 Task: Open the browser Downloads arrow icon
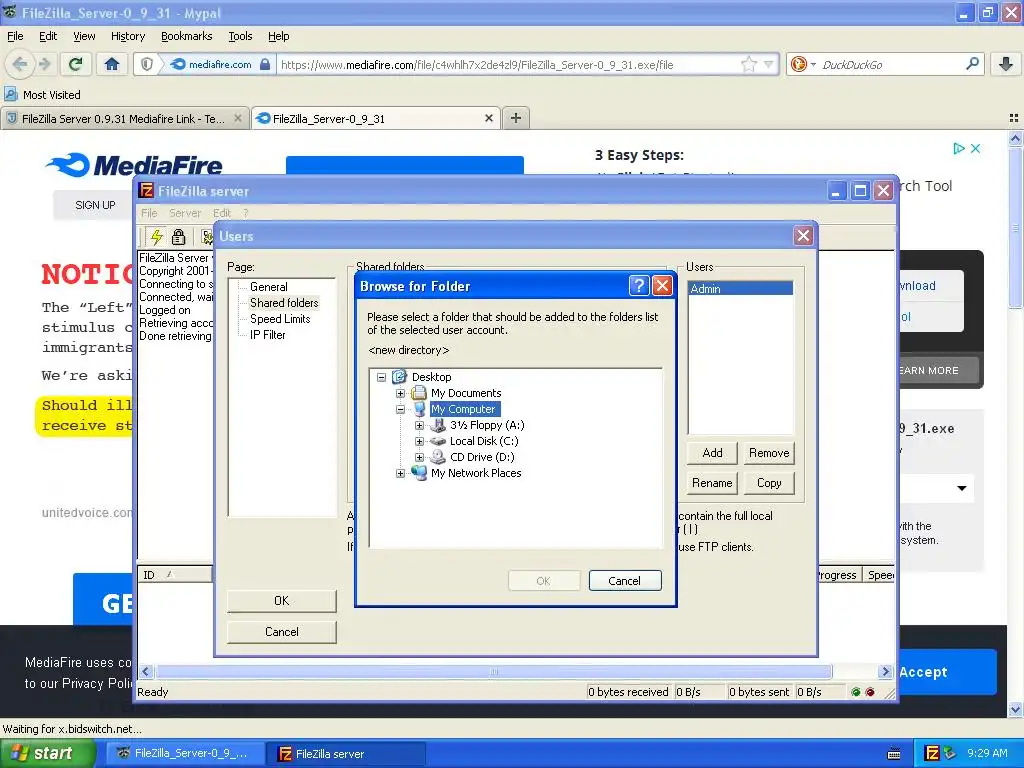(x=1006, y=64)
